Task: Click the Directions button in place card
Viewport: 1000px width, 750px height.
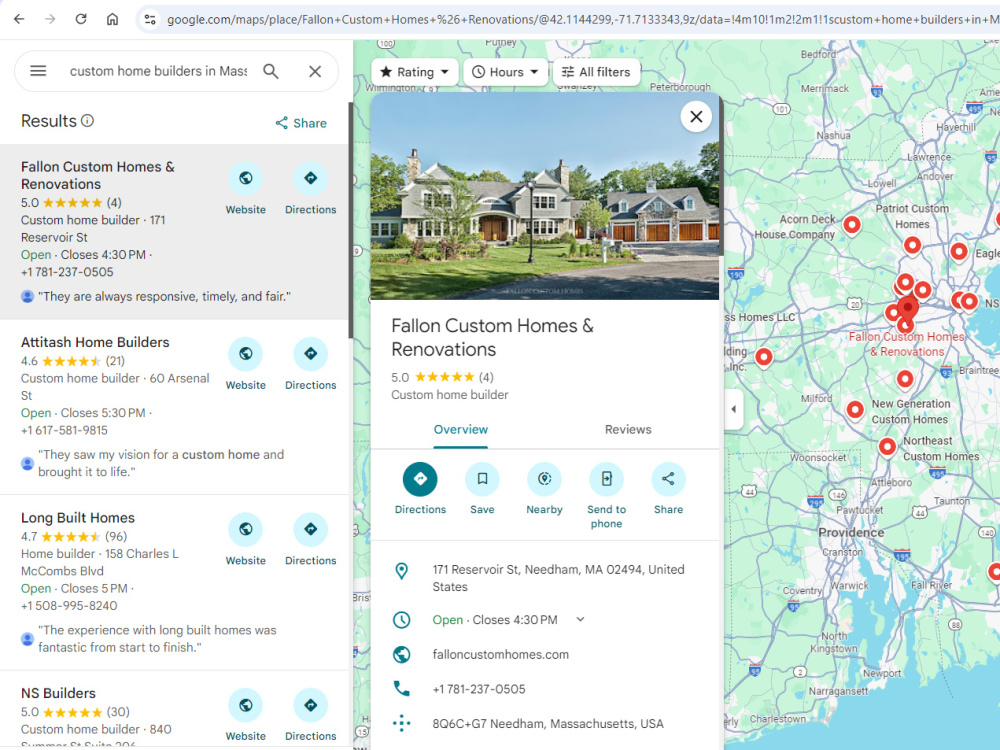Action: tap(420, 489)
